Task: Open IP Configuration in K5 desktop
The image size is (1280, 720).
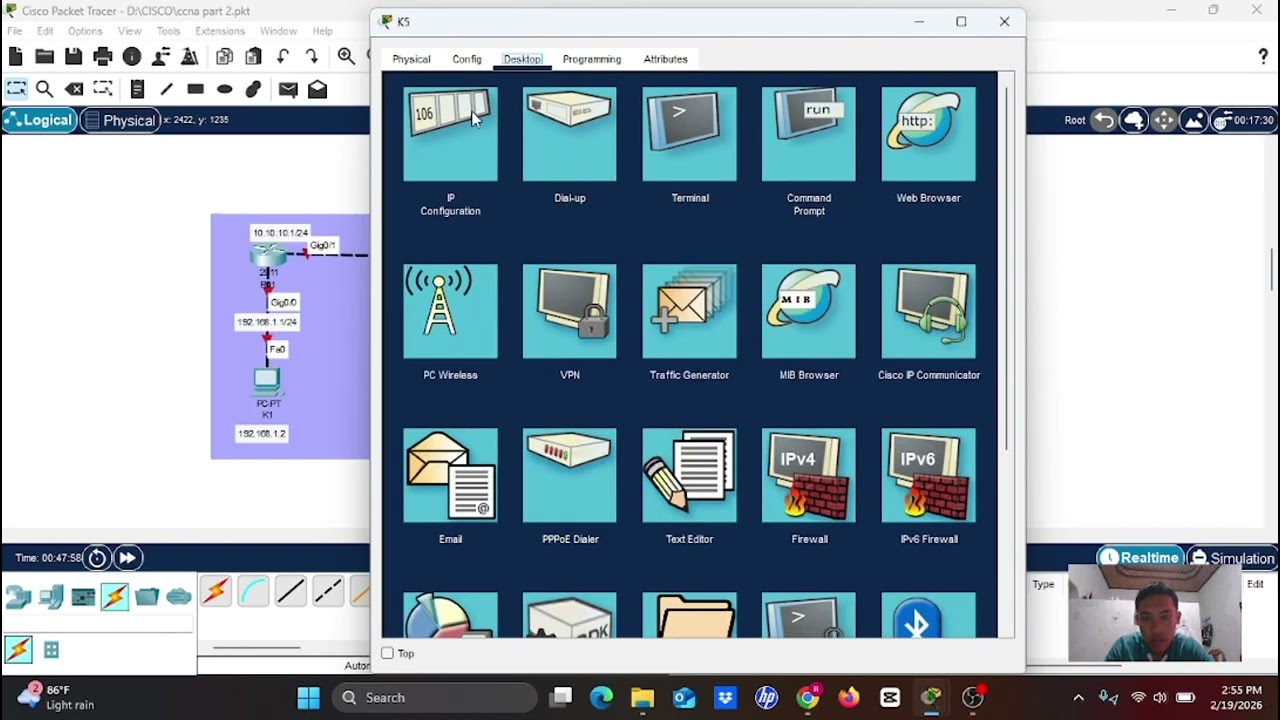Action: point(450,134)
